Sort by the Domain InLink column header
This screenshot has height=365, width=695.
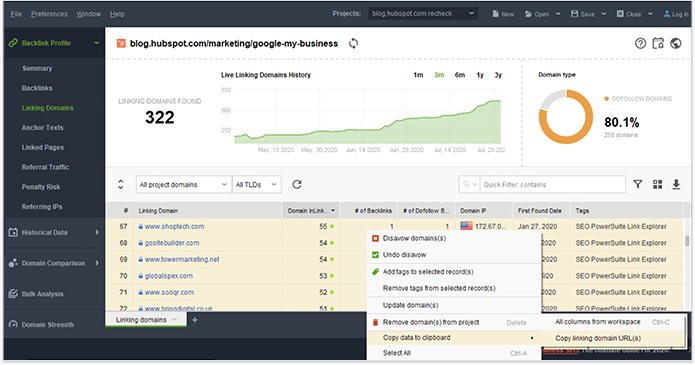click(311, 211)
